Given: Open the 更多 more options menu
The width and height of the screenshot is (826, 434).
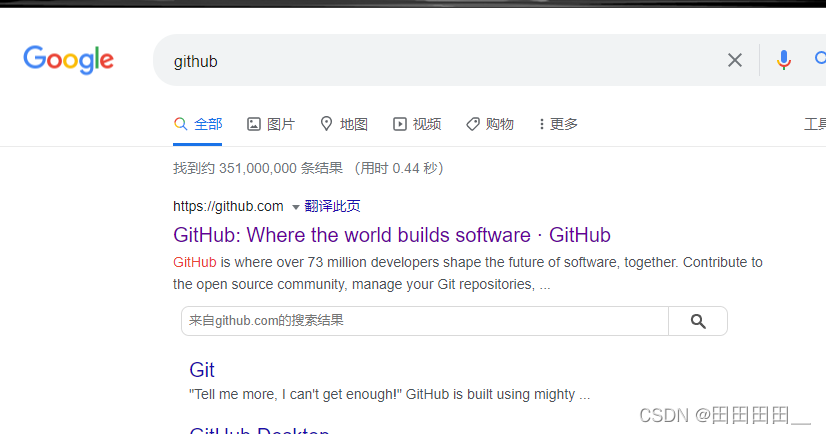Looking at the screenshot, I should [x=558, y=124].
